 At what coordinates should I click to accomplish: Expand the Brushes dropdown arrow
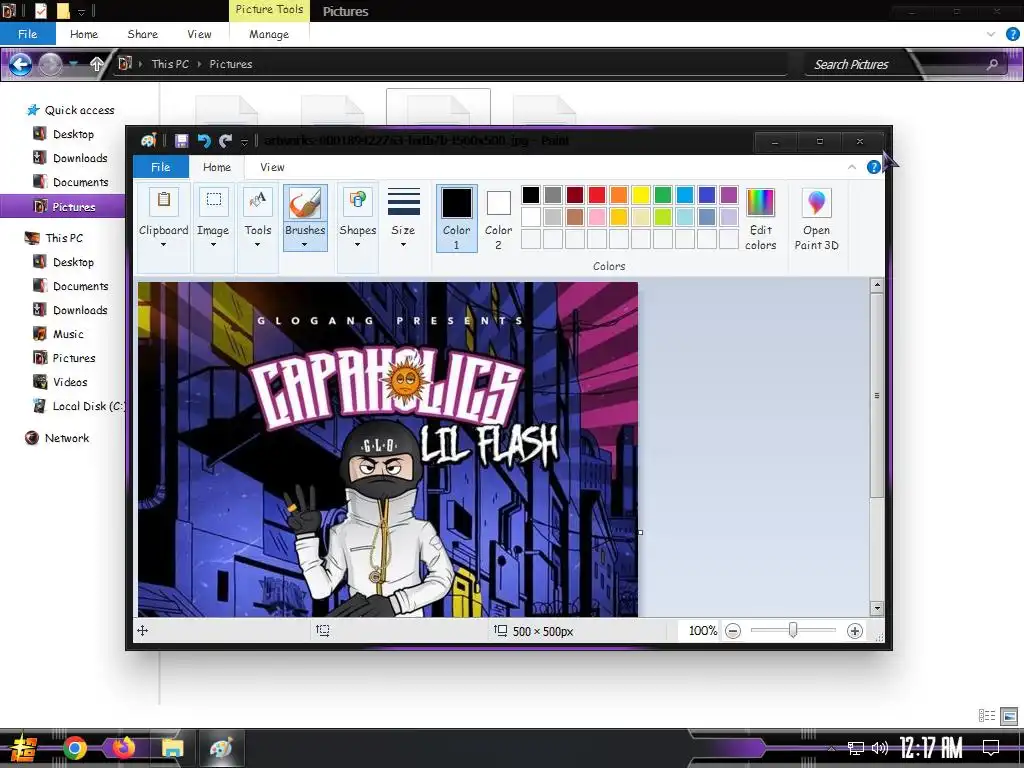(304, 245)
